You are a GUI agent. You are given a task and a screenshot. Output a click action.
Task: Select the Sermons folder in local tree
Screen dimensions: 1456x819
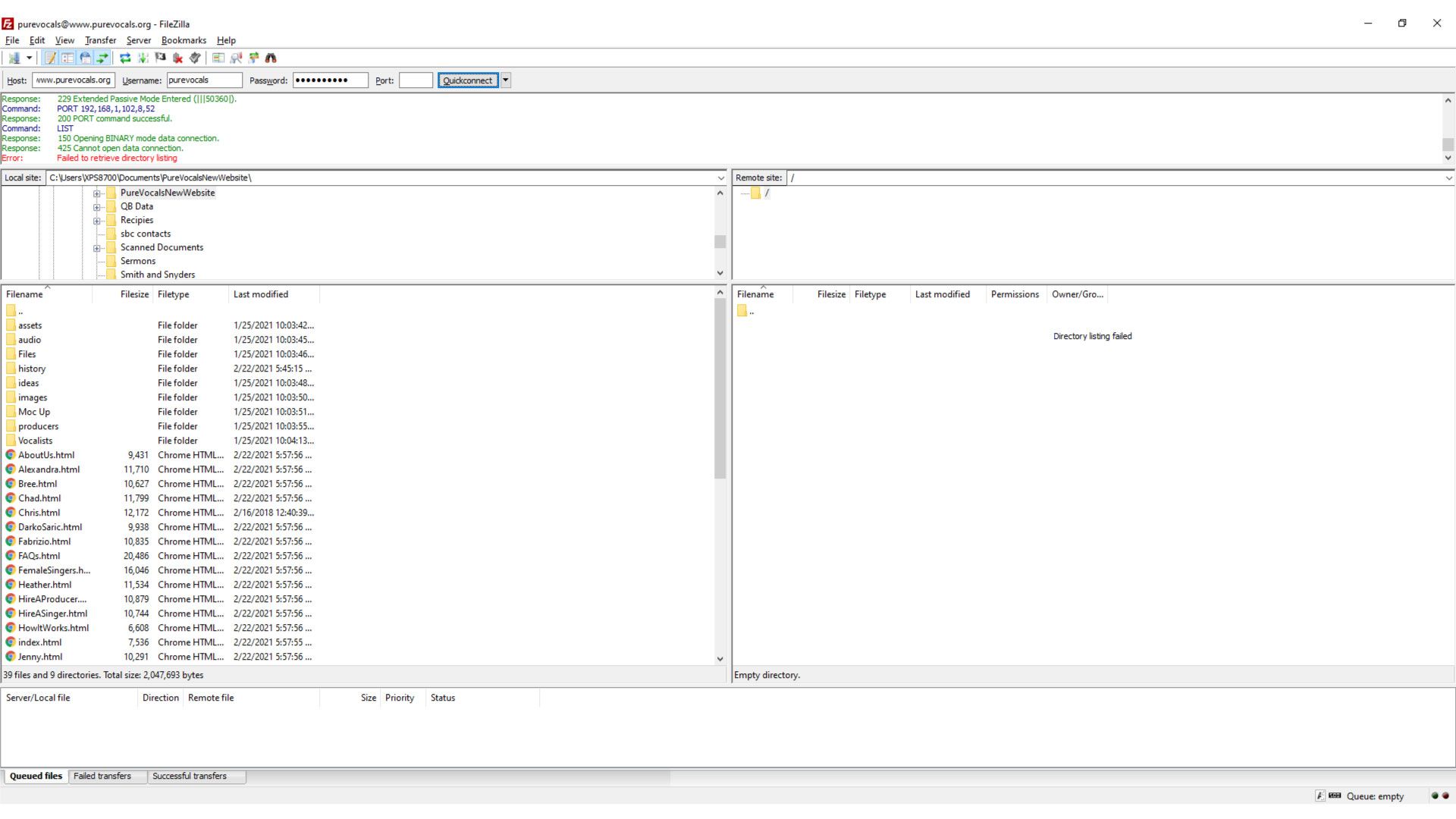click(138, 261)
